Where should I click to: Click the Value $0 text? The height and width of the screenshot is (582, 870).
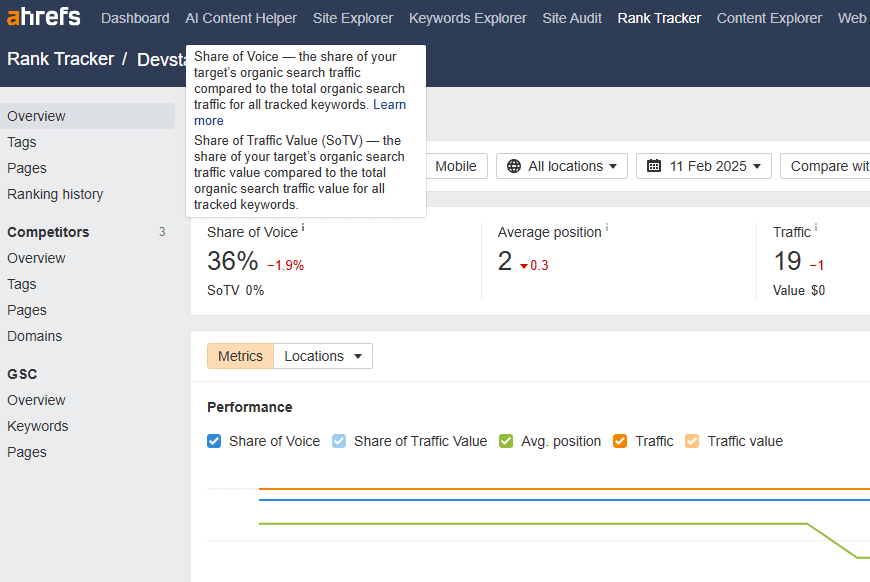tap(799, 290)
